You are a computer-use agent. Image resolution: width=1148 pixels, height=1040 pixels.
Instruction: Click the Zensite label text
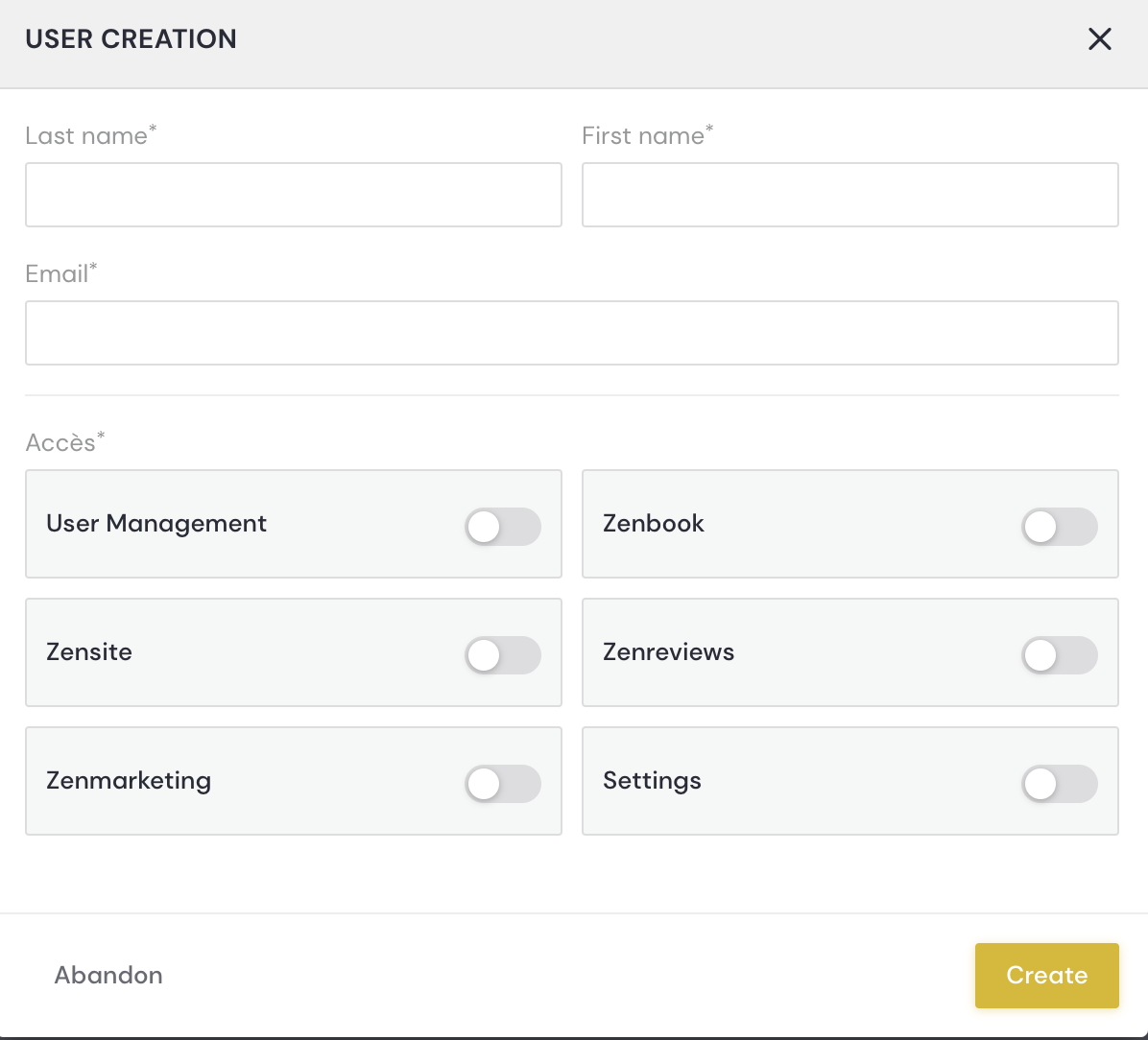89,651
